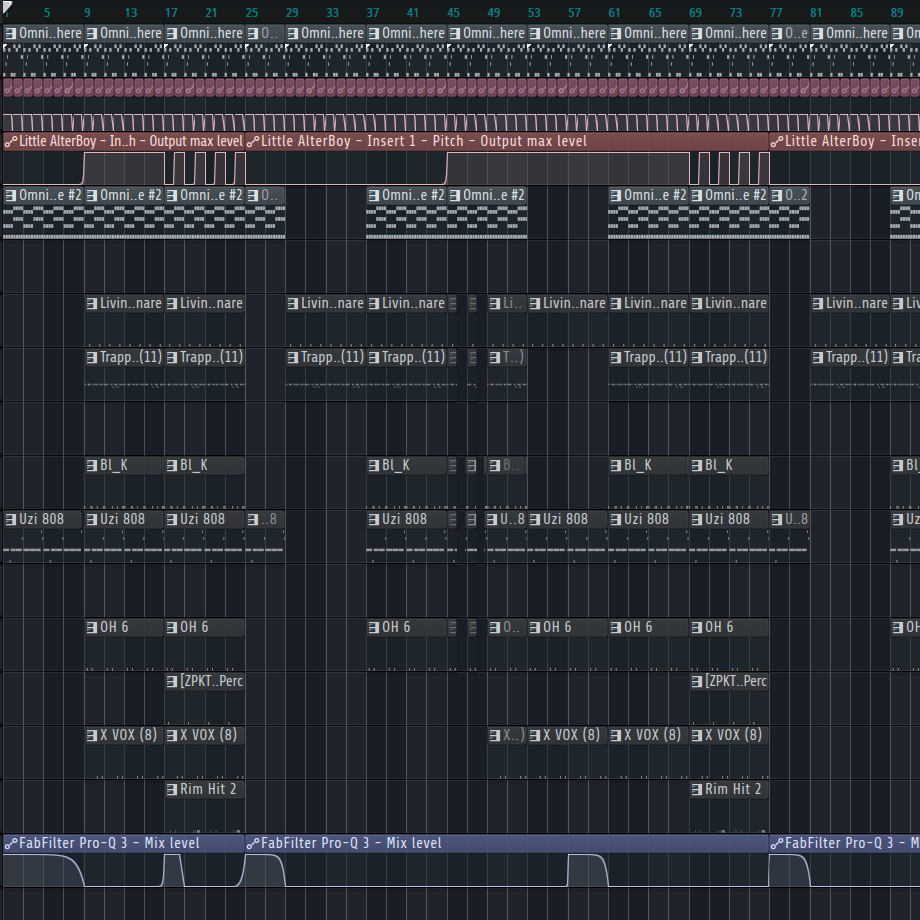Click the Omni..here clip icon at bar 53
This screenshot has width=920, height=920.
tap(535, 33)
